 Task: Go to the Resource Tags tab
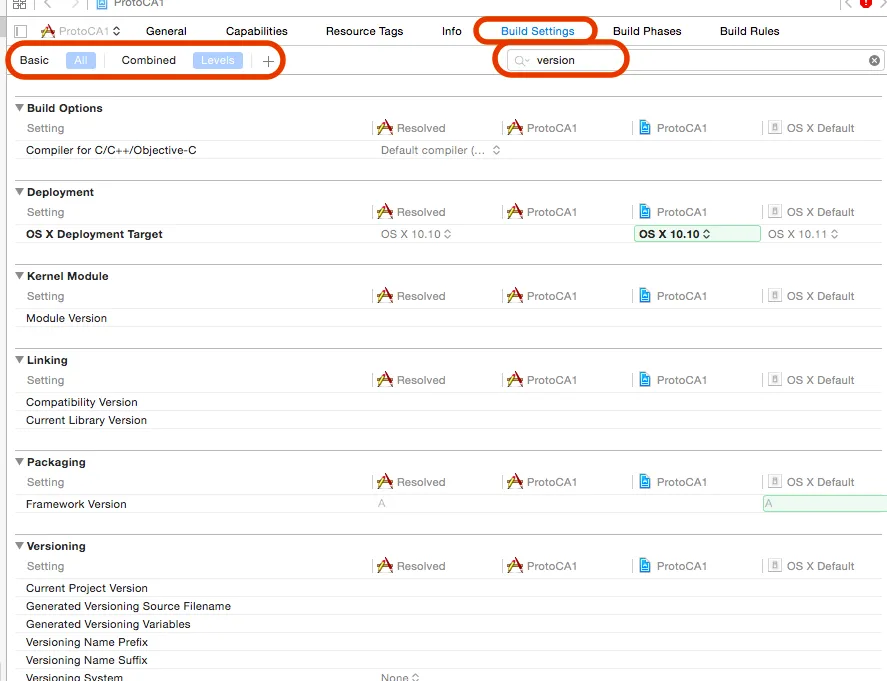pyautogui.click(x=364, y=31)
